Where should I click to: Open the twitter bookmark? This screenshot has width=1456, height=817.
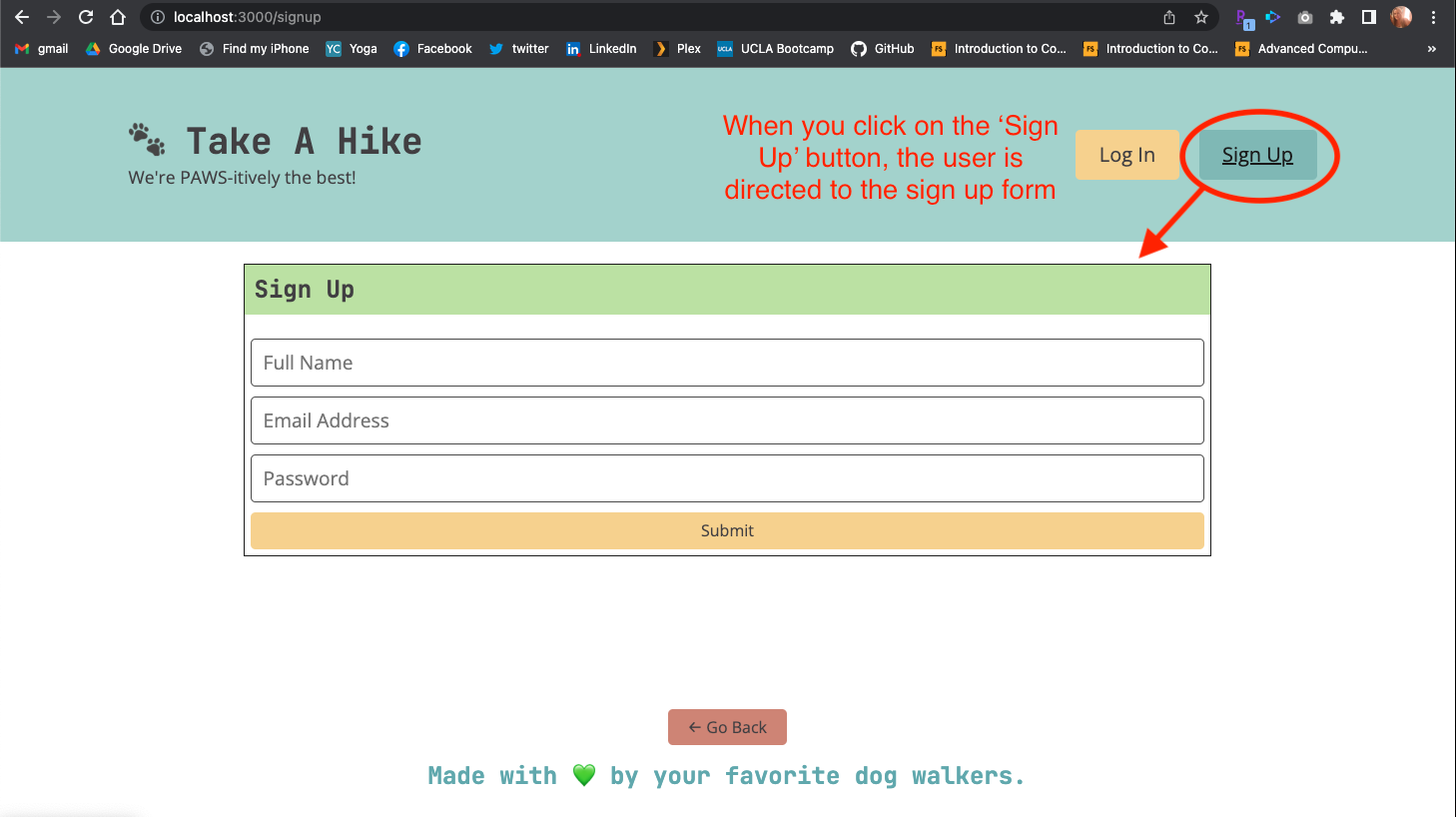[519, 49]
